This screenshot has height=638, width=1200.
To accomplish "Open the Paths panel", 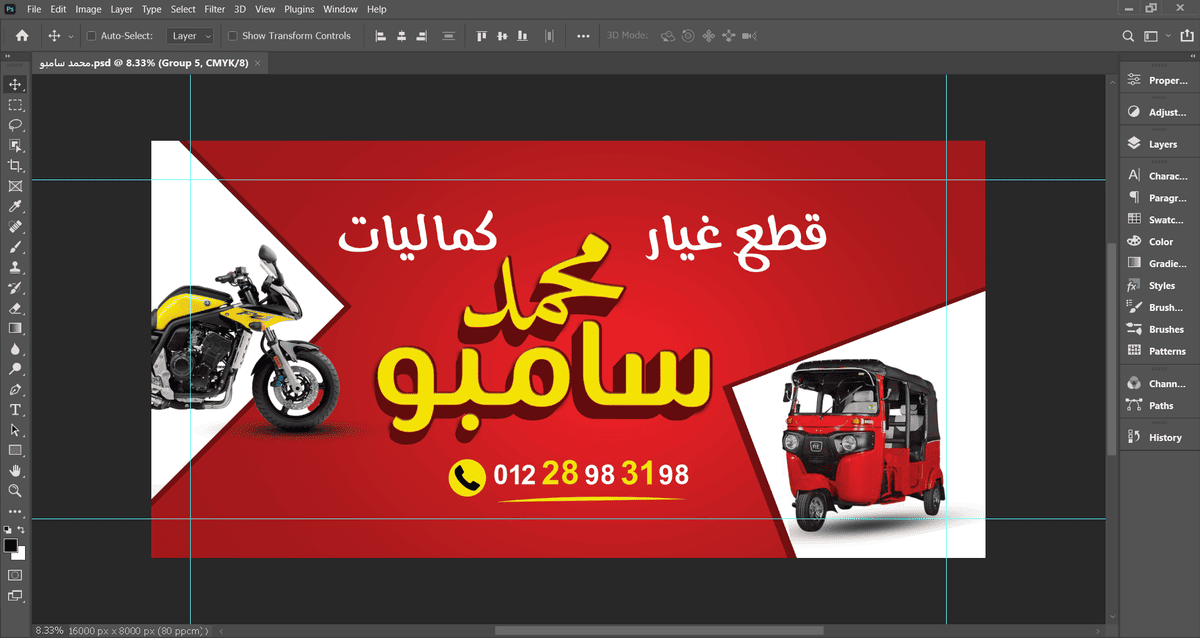I will 1158,405.
